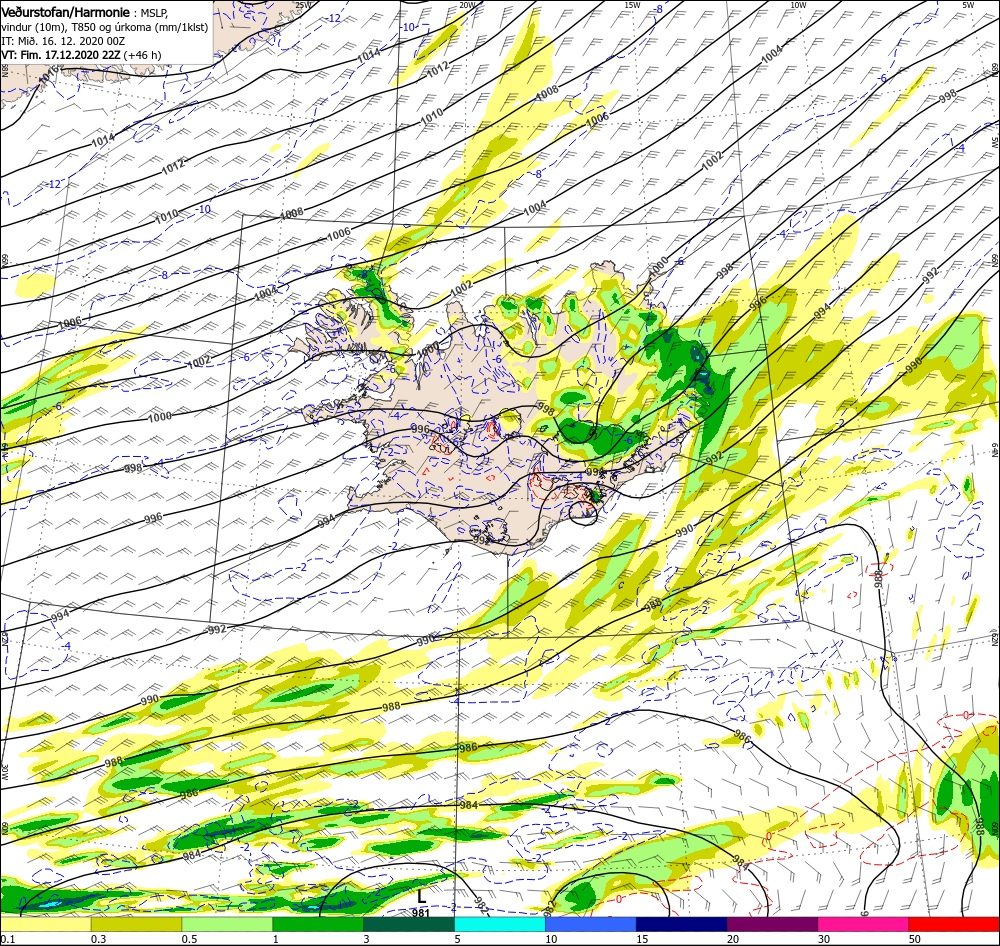Click the 'Veðurstofan/Harmonie' title text
Viewport: 1000px width, 946px height.
tap(66, 13)
